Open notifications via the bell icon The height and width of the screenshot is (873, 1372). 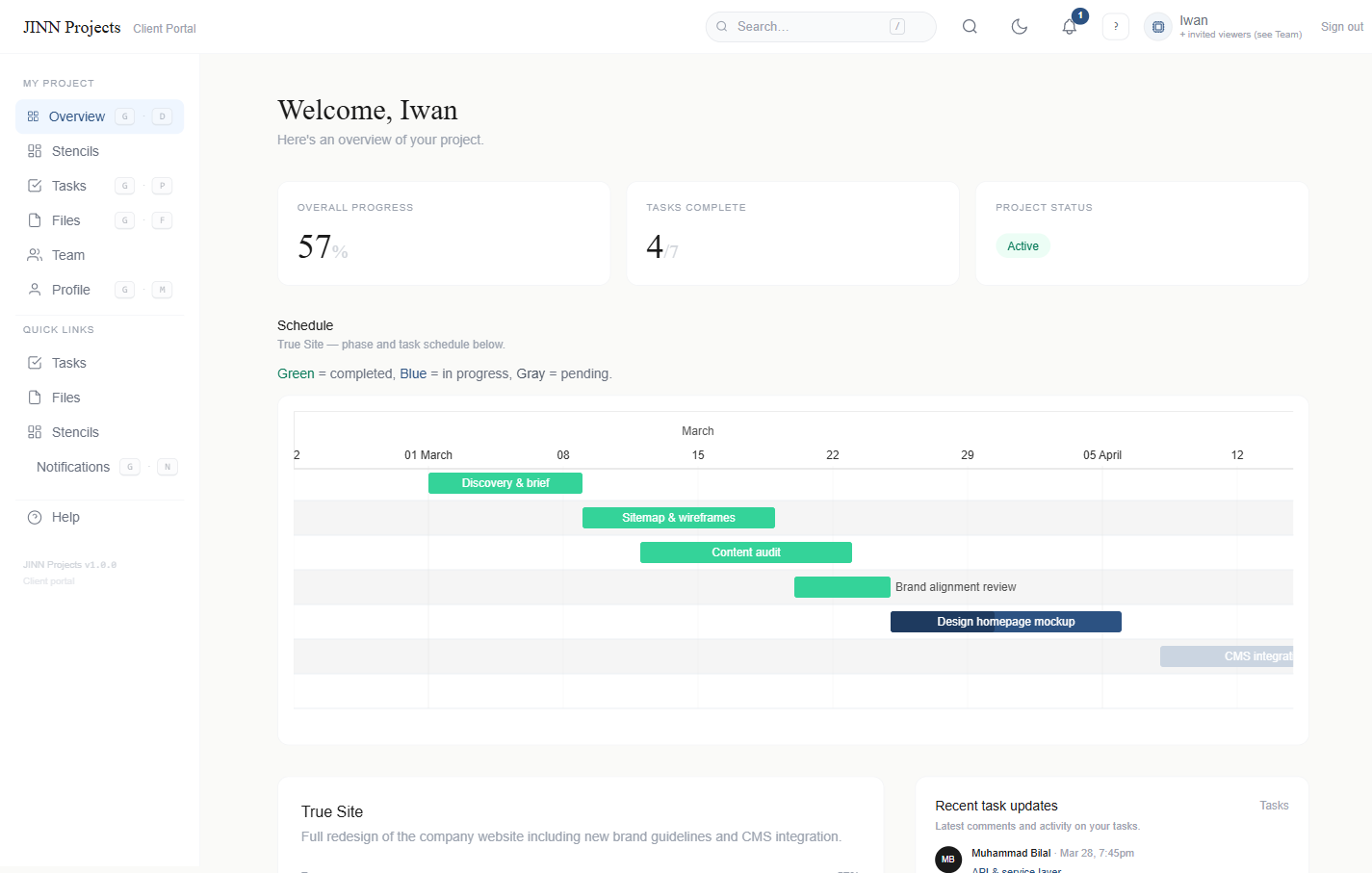1069,27
